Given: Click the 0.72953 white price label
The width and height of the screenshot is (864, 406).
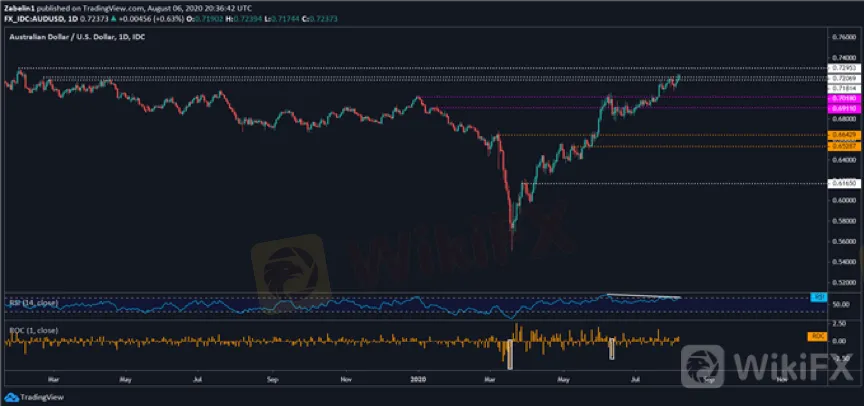Looking at the screenshot, I should [845, 68].
